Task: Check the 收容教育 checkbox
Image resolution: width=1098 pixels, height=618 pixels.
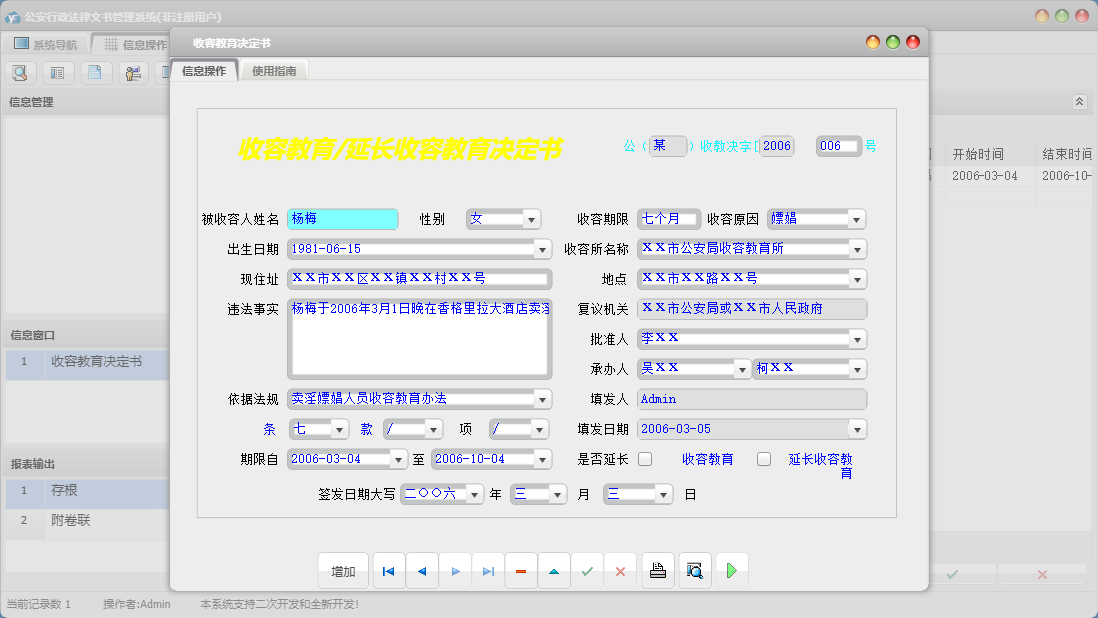Action: click(x=645, y=459)
